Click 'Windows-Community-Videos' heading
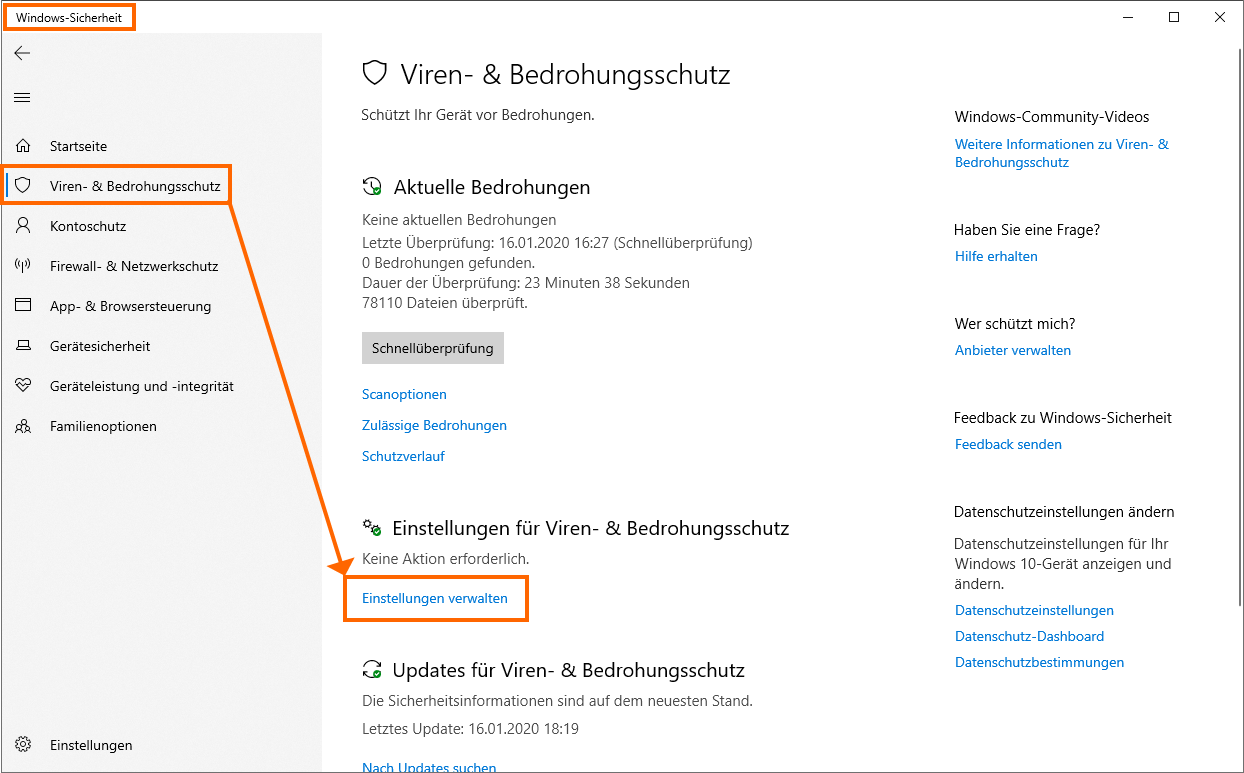The height and width of the screenshot is (773, 1244). click(1052, 117)
